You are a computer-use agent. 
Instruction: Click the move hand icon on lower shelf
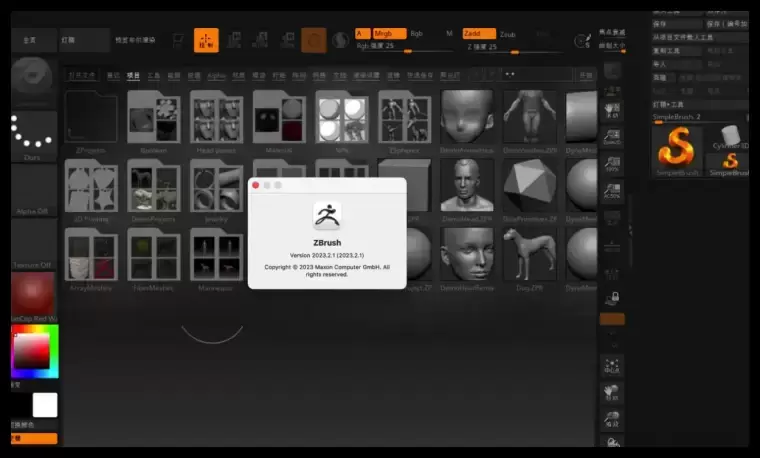[612, 393]
